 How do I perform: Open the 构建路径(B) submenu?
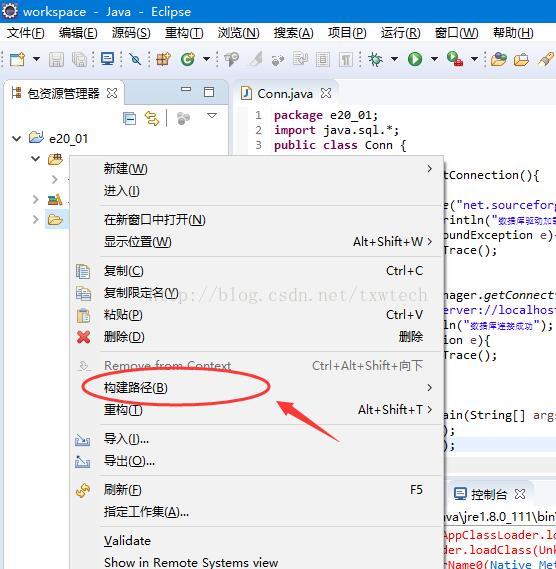[257, 388]
